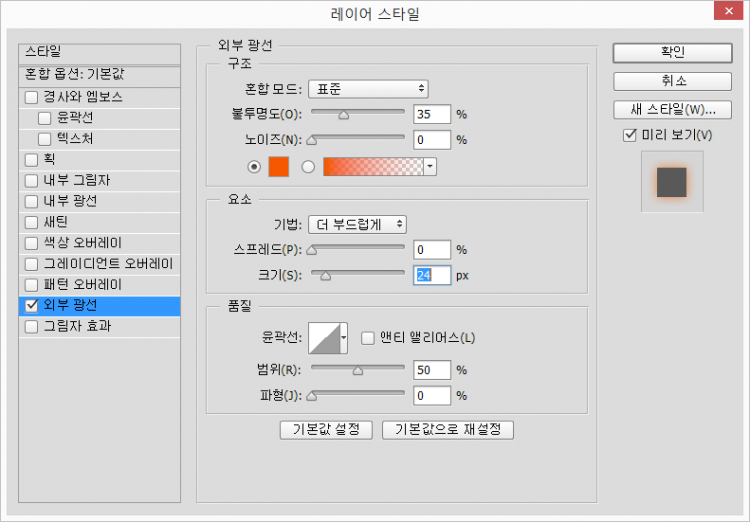Open the gradient picker dropdown arrow
This screenshot has height=522, width=750.
tap(430, 167)
